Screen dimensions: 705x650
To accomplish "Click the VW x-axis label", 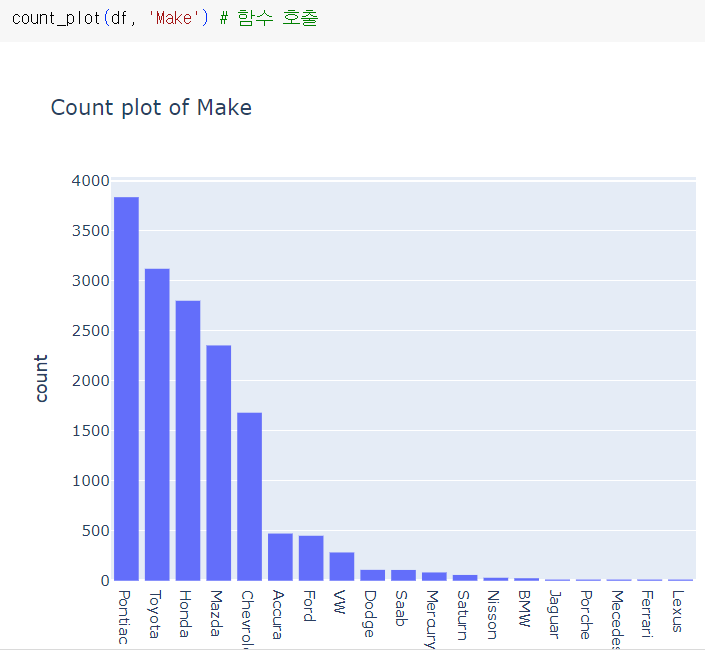I will (339, 602).
